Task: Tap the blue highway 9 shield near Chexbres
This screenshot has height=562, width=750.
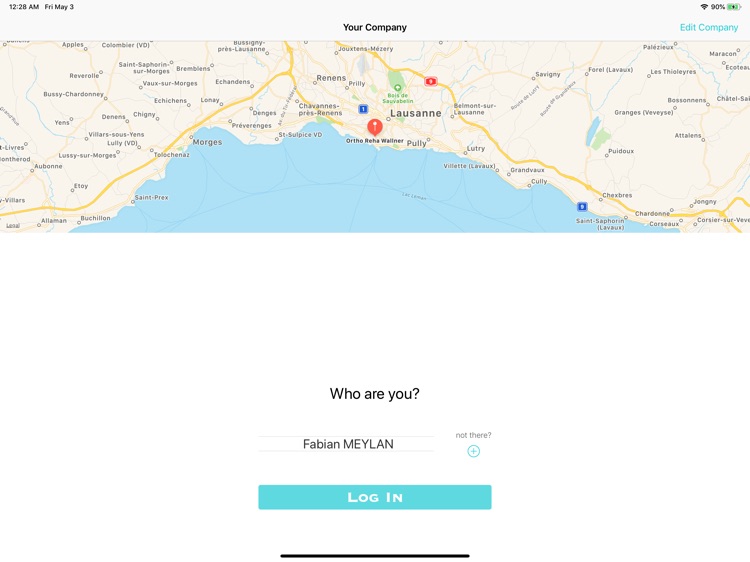Action: coord(582,207)
